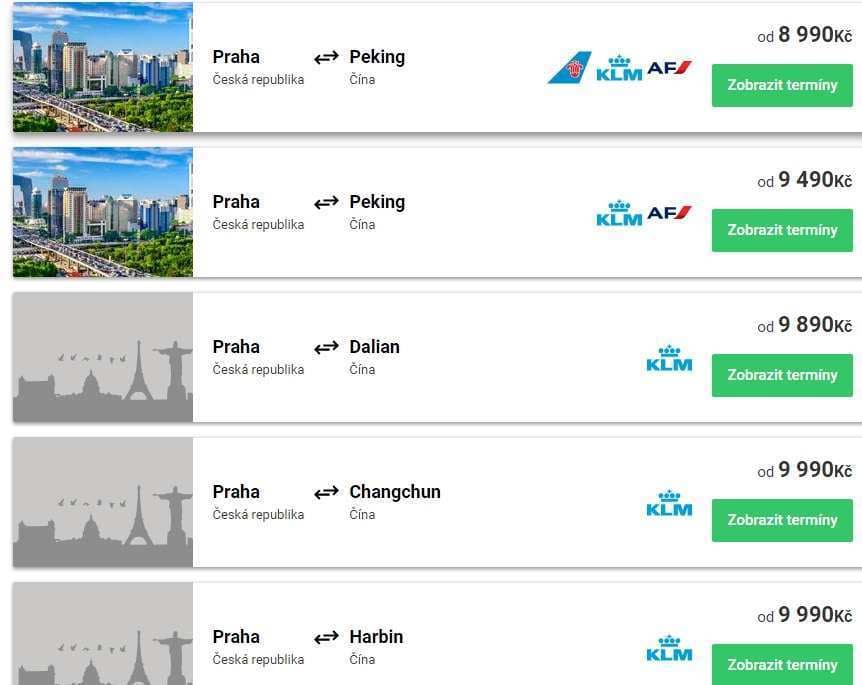The width and height of the screenshot is (862, 685).
Task: Click KLM logo in the Dalian offer
Action: [669, 358]
